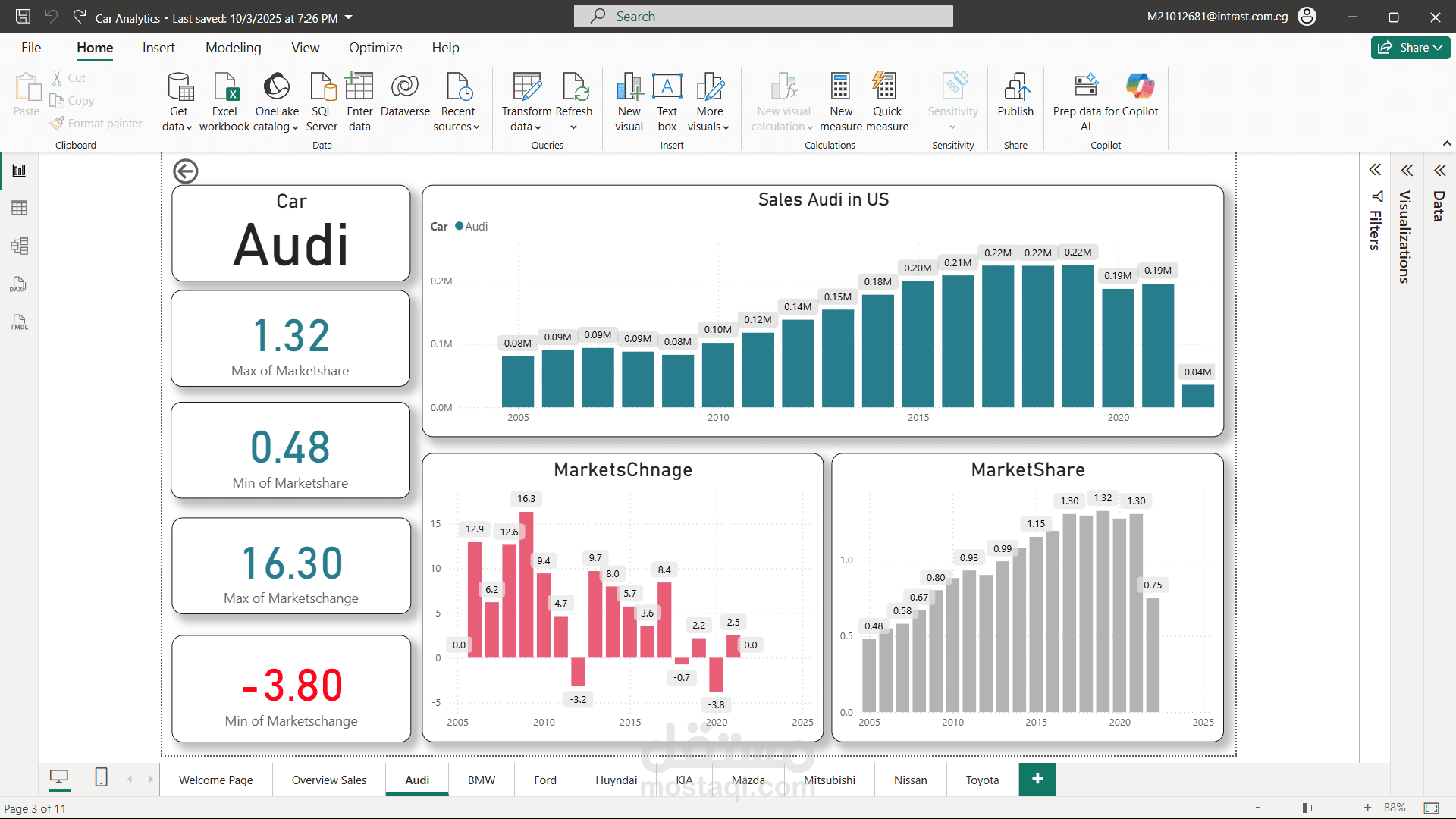
Task: Go to Mitsubishi page tab
Action: pyautogui.click(x=830, y=780)
